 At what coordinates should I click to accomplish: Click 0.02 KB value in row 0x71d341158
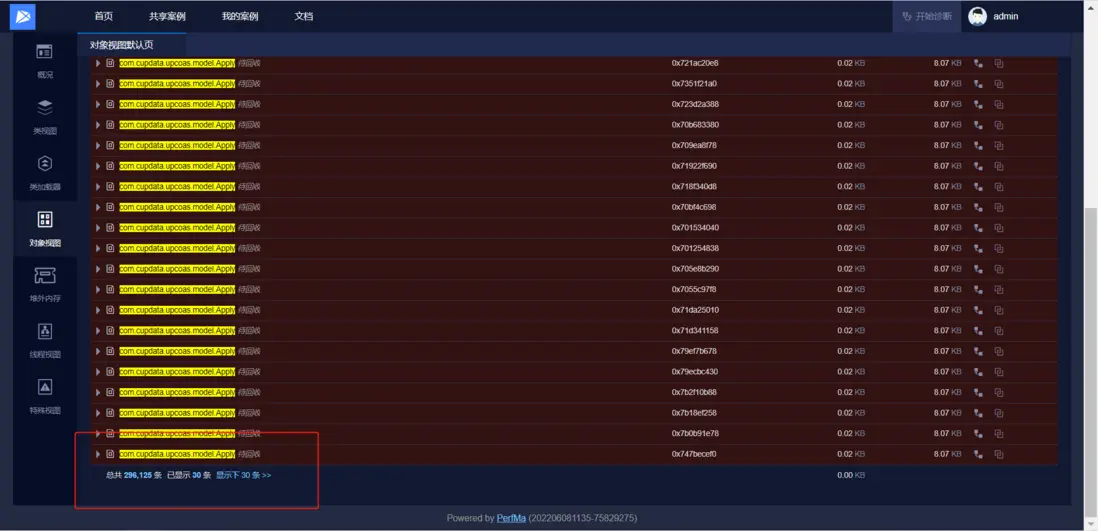851,331
